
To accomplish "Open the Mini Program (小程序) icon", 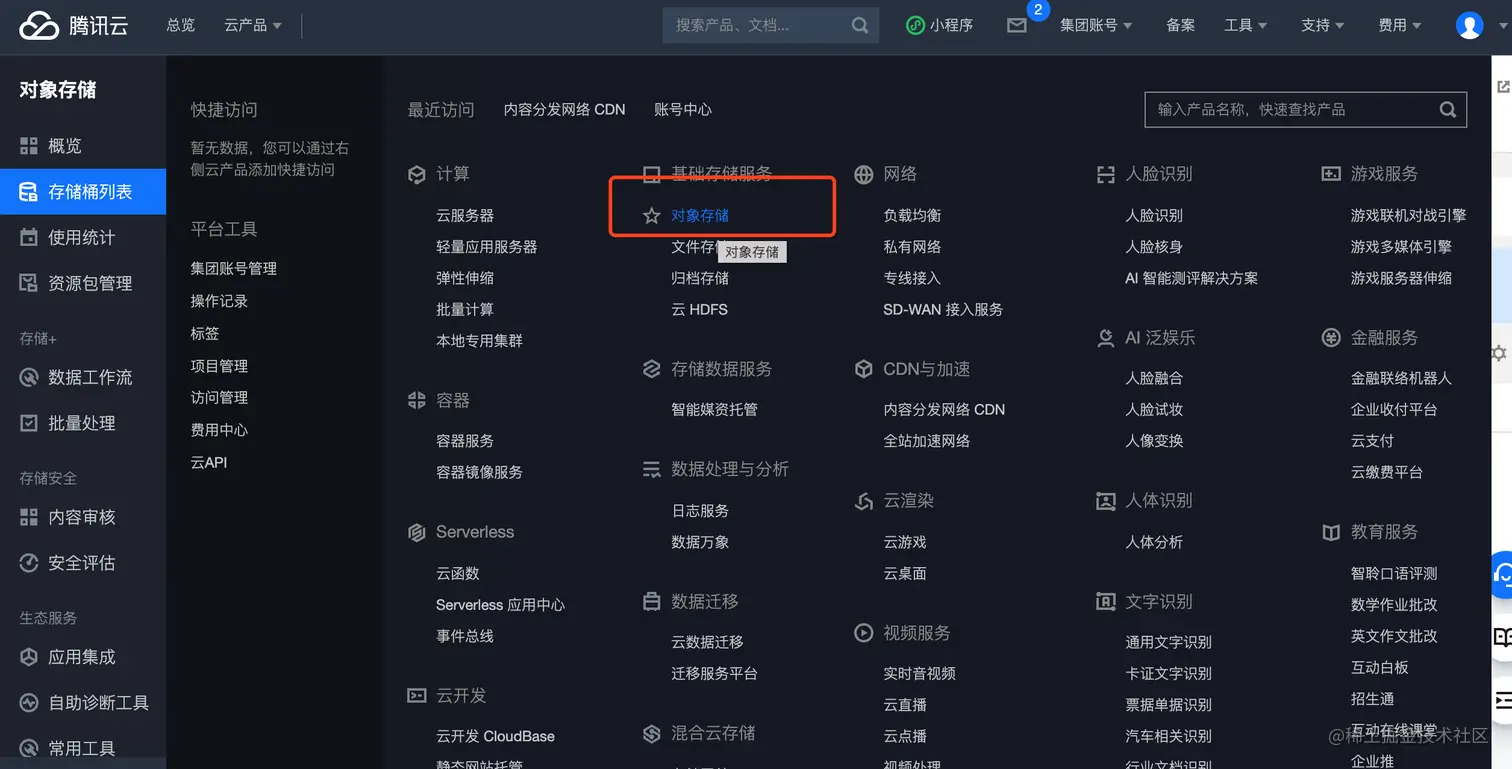I will [x=914, y=26].
